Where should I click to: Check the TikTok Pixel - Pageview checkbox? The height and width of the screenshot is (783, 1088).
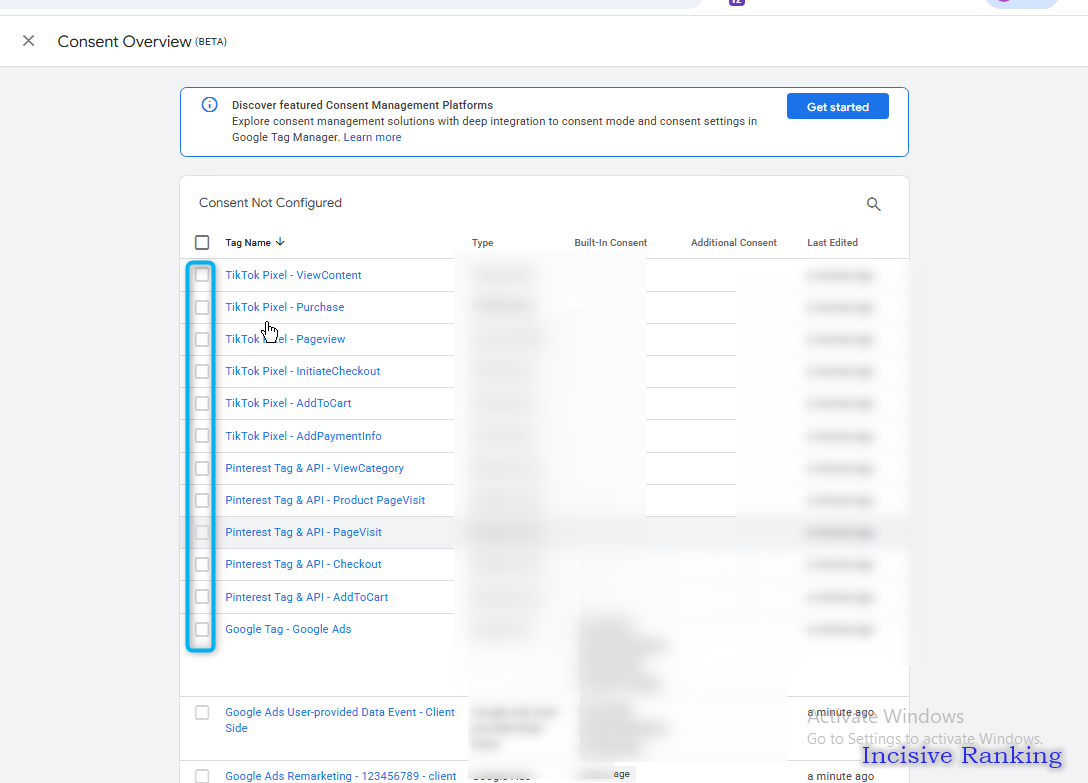tap(202, 339)
